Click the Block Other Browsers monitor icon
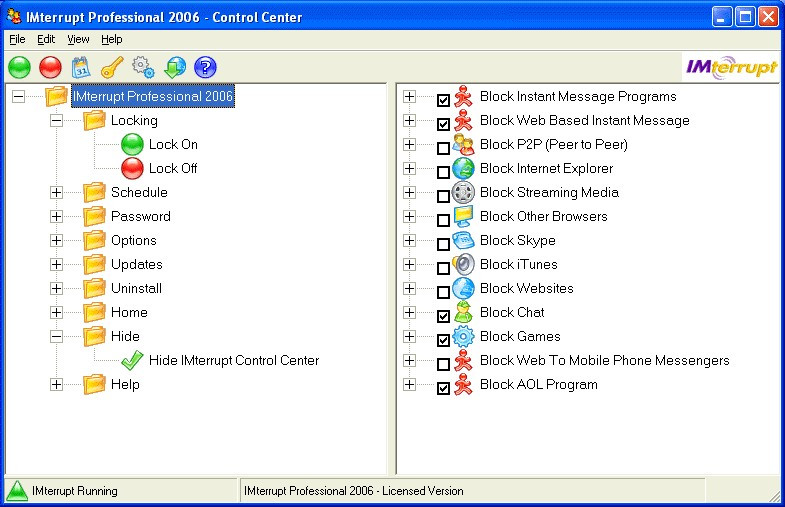 463,217
